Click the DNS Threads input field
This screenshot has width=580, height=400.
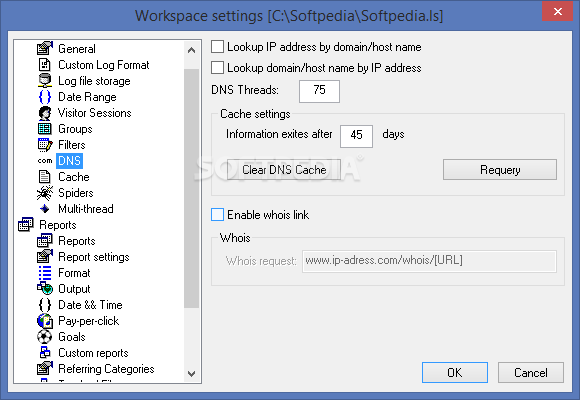pos(319,91)
